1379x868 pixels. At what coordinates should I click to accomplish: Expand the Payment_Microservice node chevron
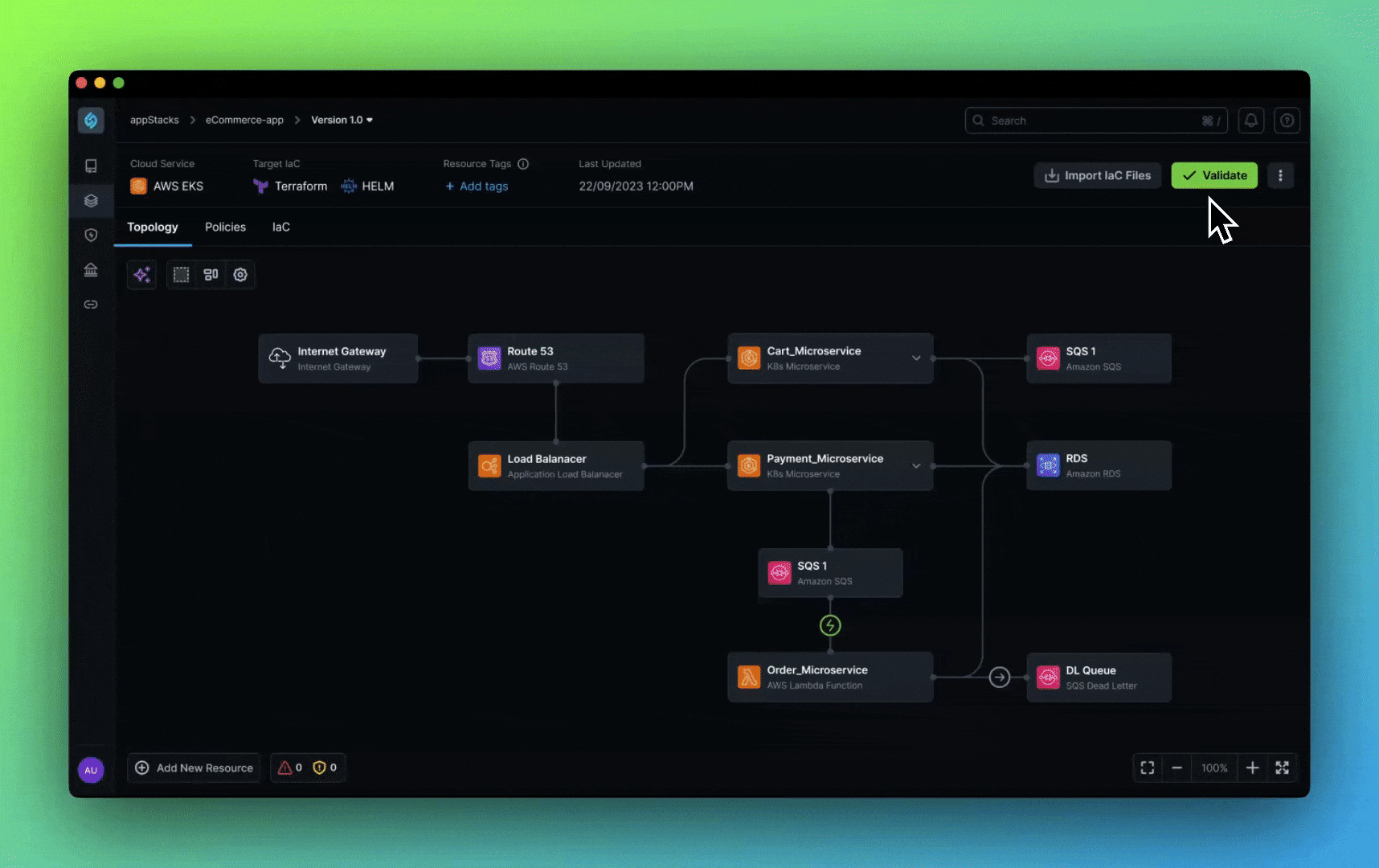[916, 466]
